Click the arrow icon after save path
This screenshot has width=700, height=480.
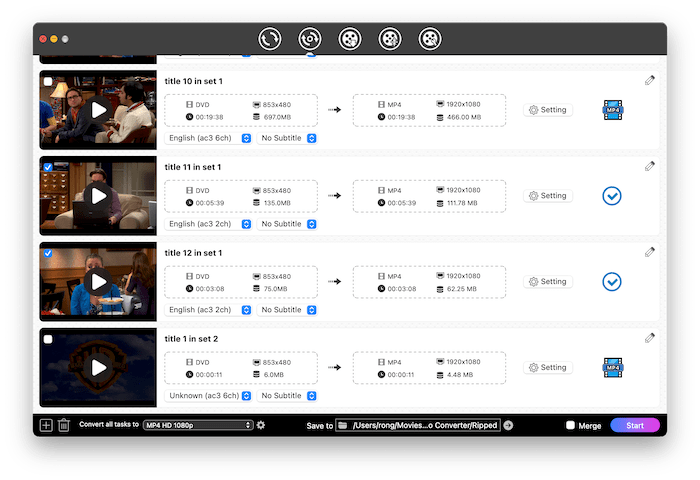[x=508, y=425]
